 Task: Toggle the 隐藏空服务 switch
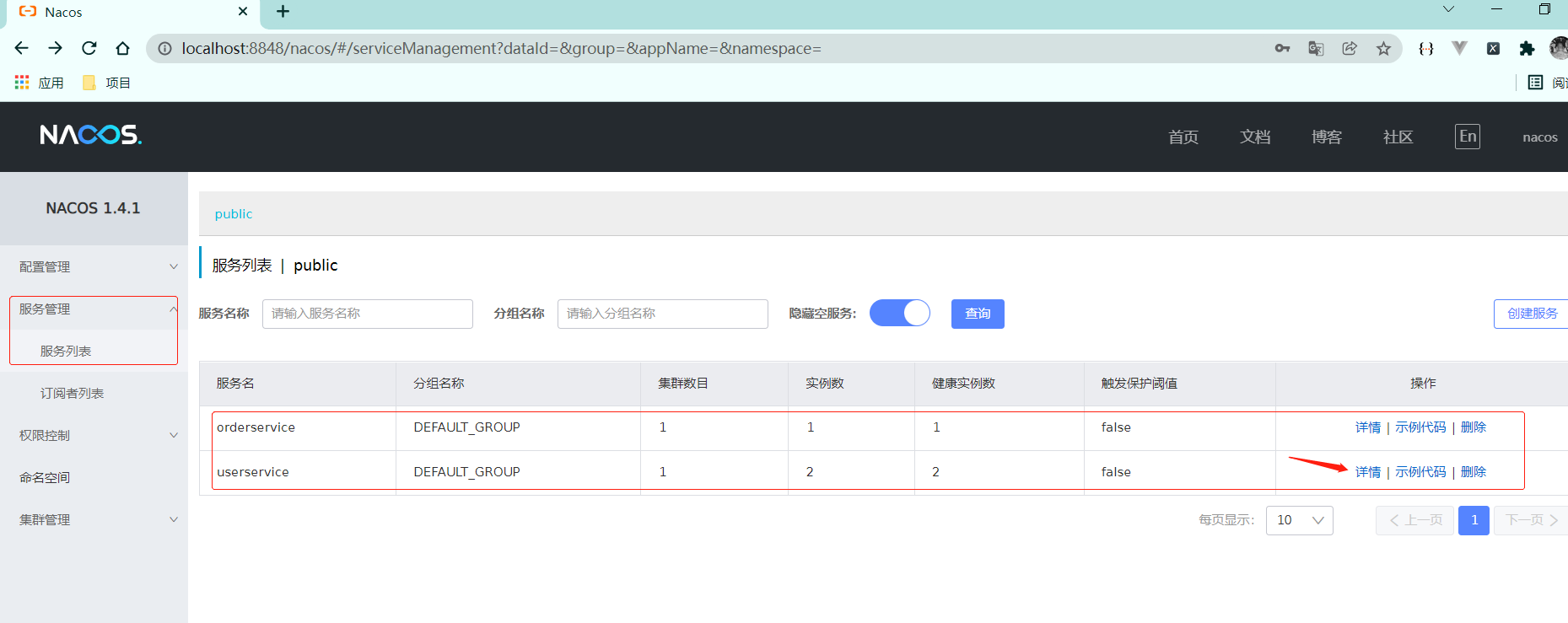coord(900,313)
